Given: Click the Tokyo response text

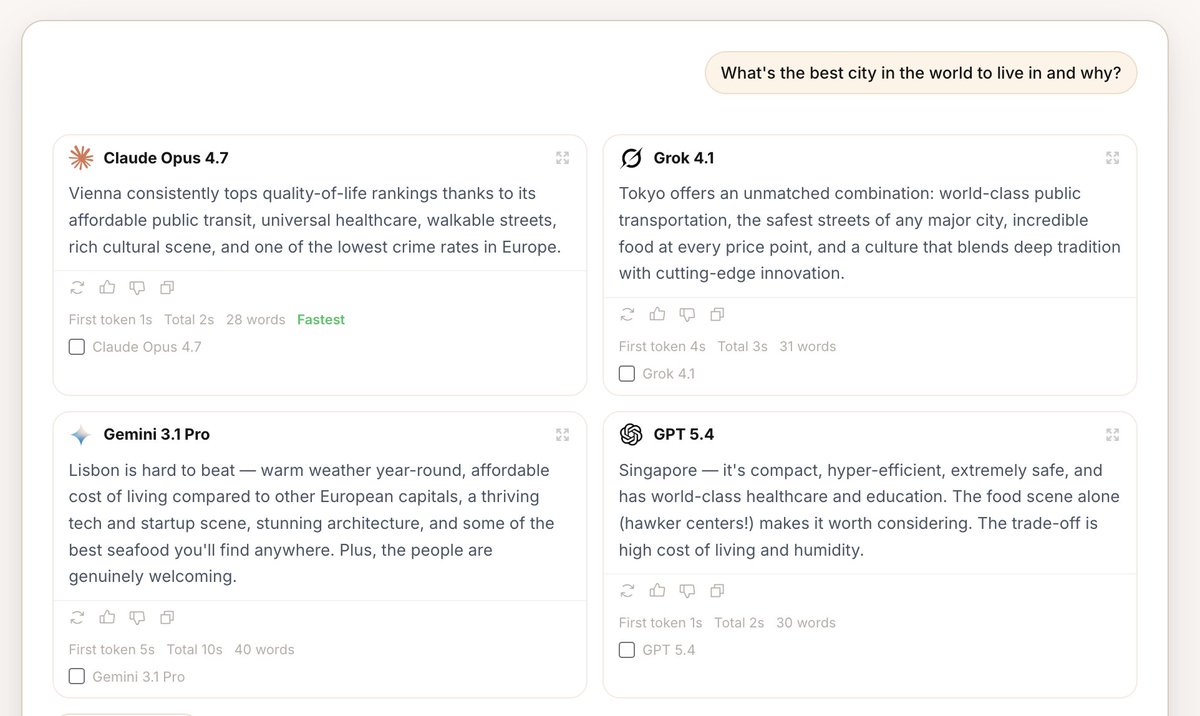Looking at the screenshot, I should click(x=870, y=233).
